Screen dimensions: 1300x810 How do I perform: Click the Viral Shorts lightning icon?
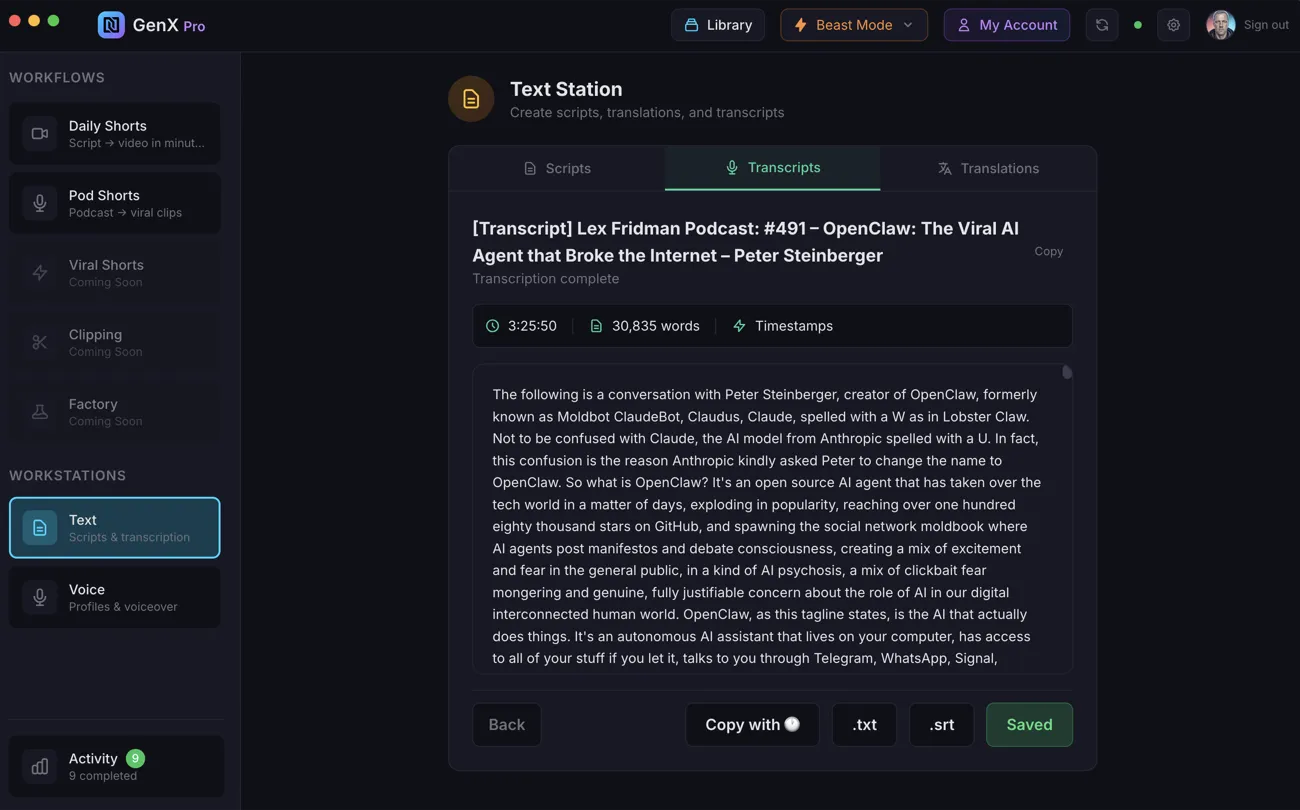coord(39,273)
